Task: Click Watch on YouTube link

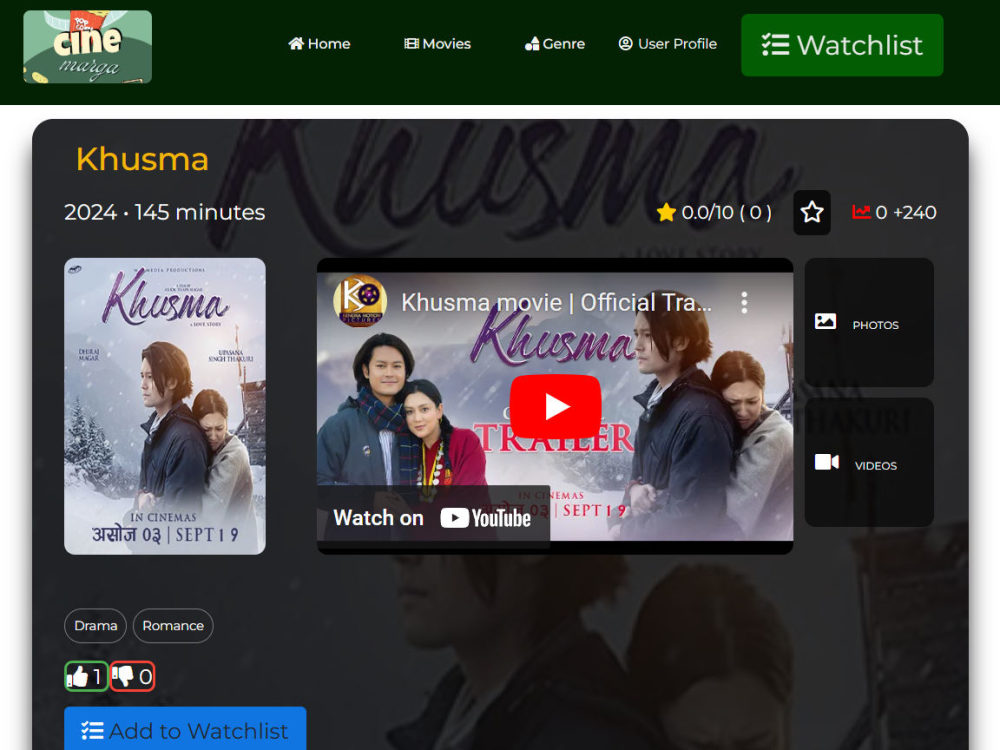Action: (433, 518)
